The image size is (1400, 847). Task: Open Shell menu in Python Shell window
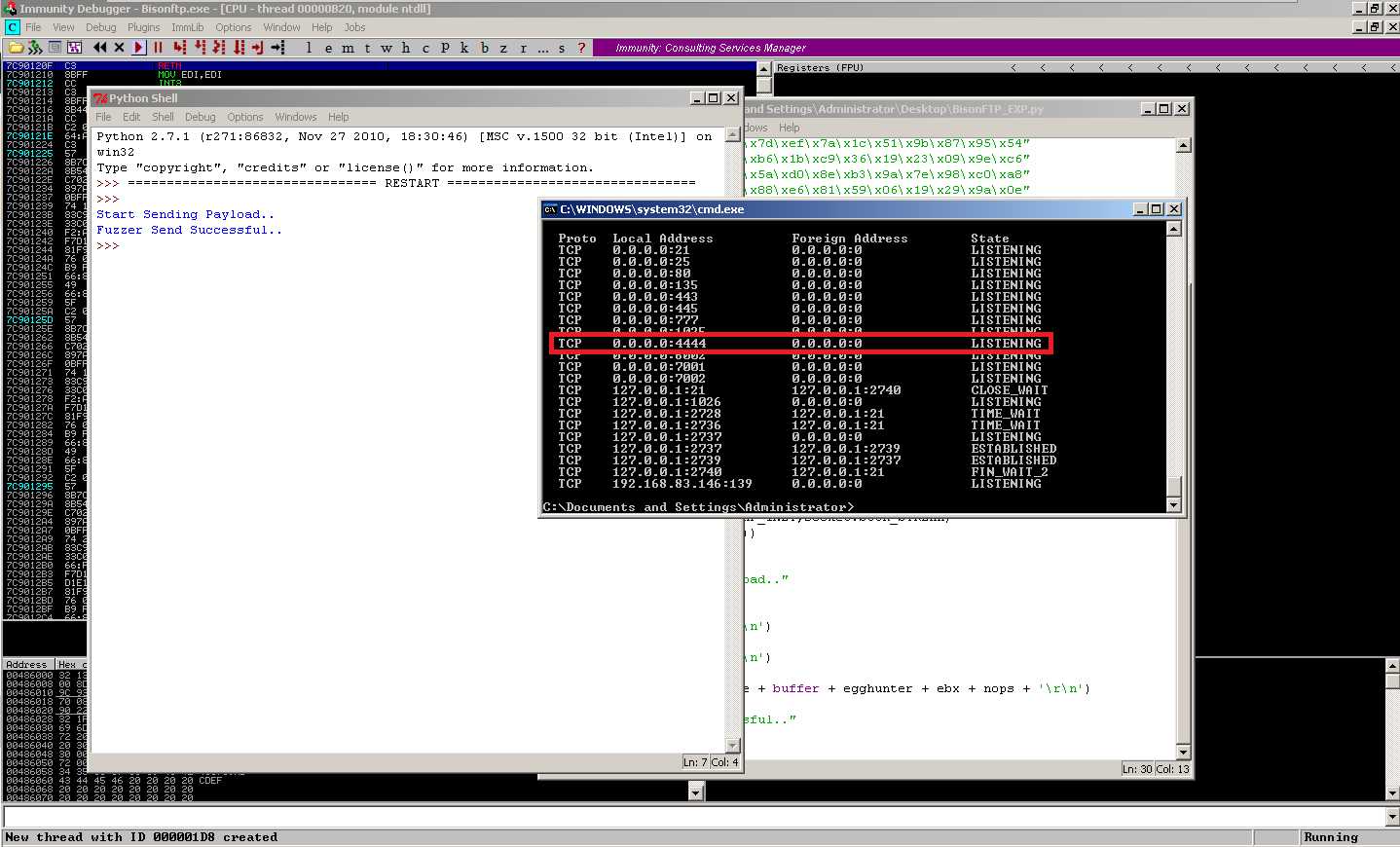163,117
